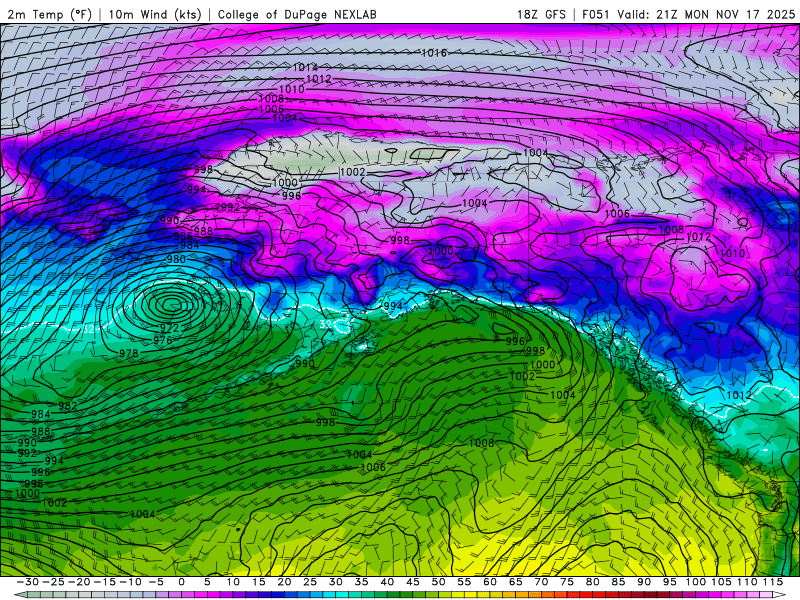Click the 80 value on the temperature scale

tap(592, 582)
